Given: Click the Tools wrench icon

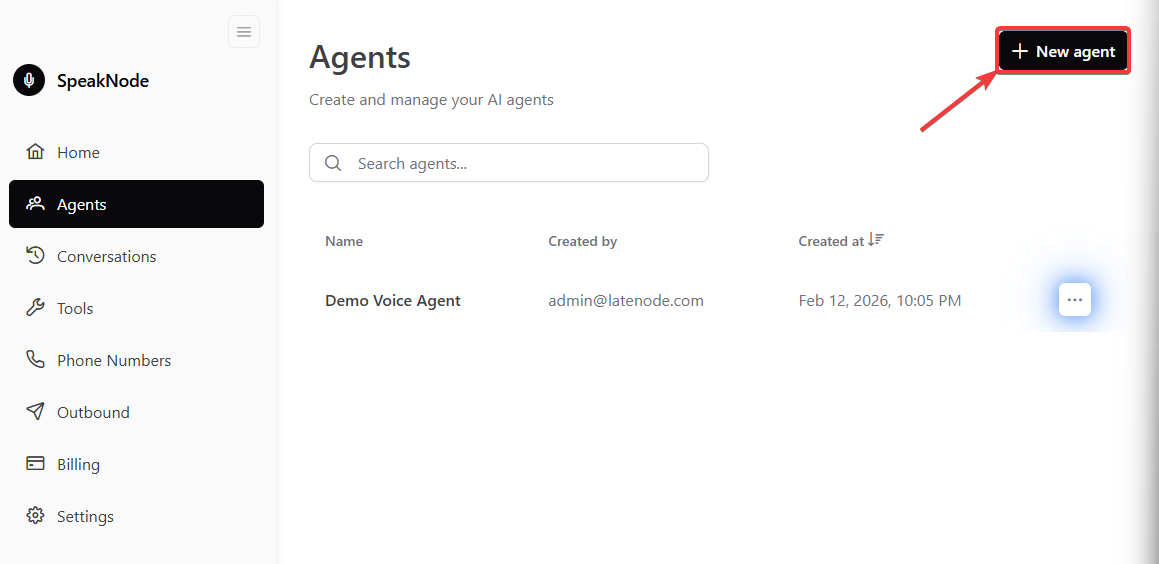Looking at the screenshot, I should 35,308.
